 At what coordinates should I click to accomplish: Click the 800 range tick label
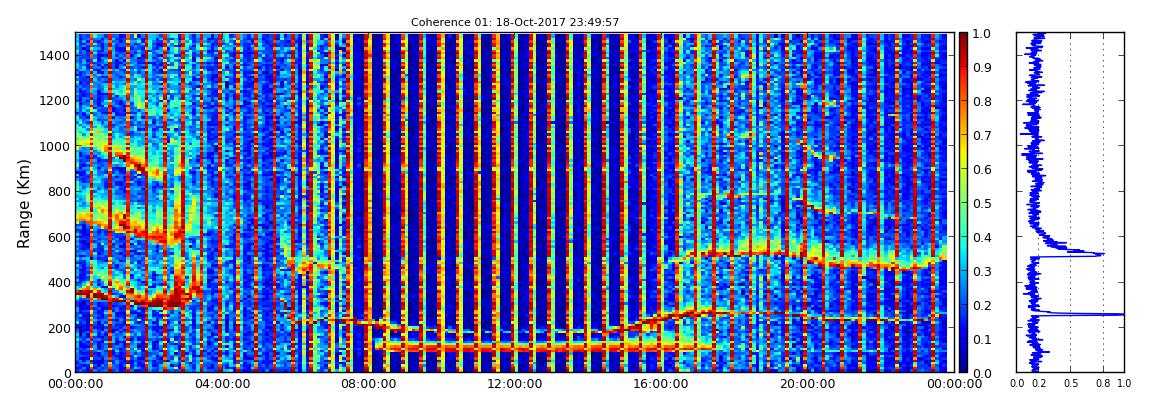58,192
